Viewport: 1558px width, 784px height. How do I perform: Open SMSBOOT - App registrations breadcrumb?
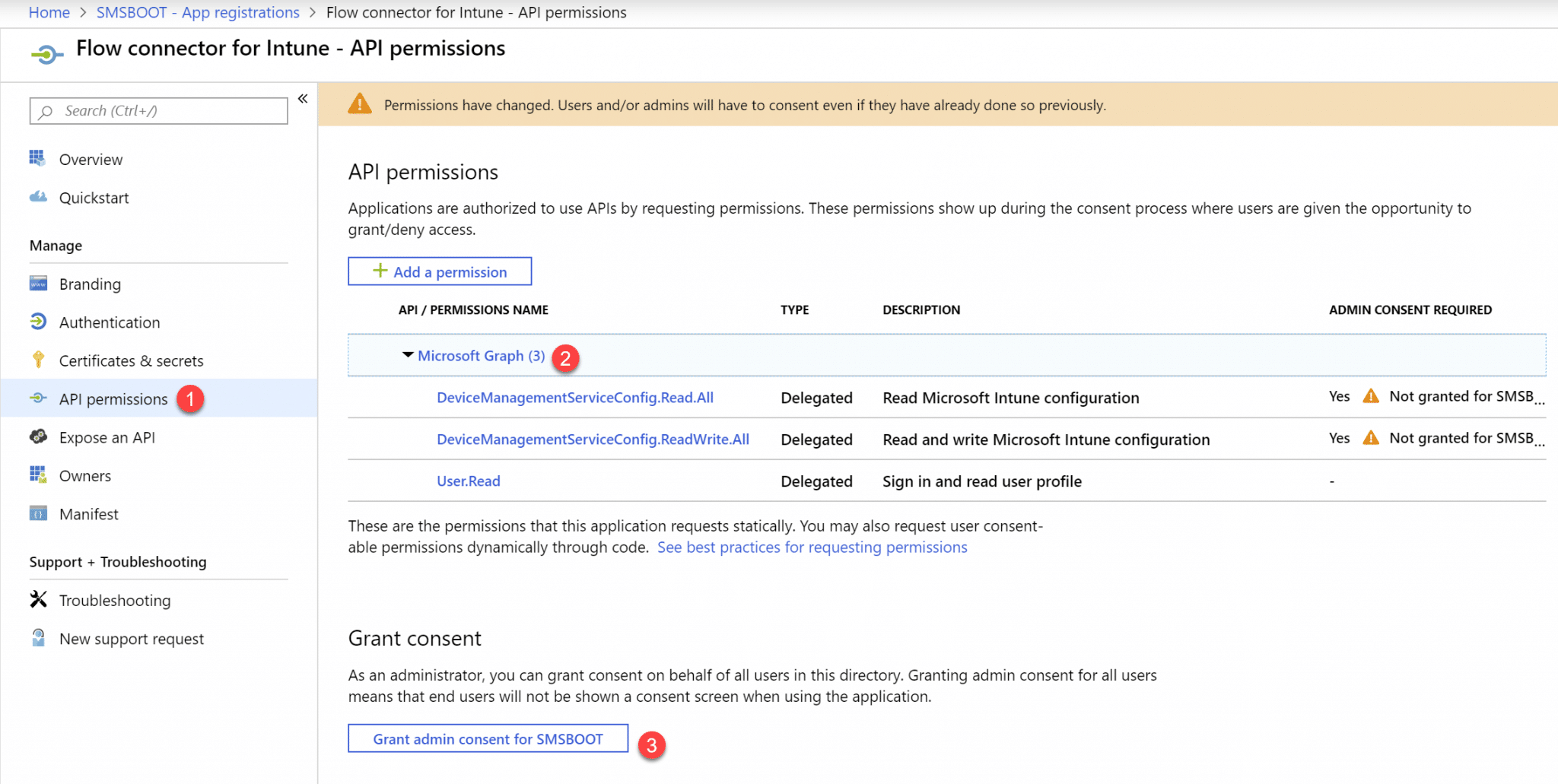[198, 12]
